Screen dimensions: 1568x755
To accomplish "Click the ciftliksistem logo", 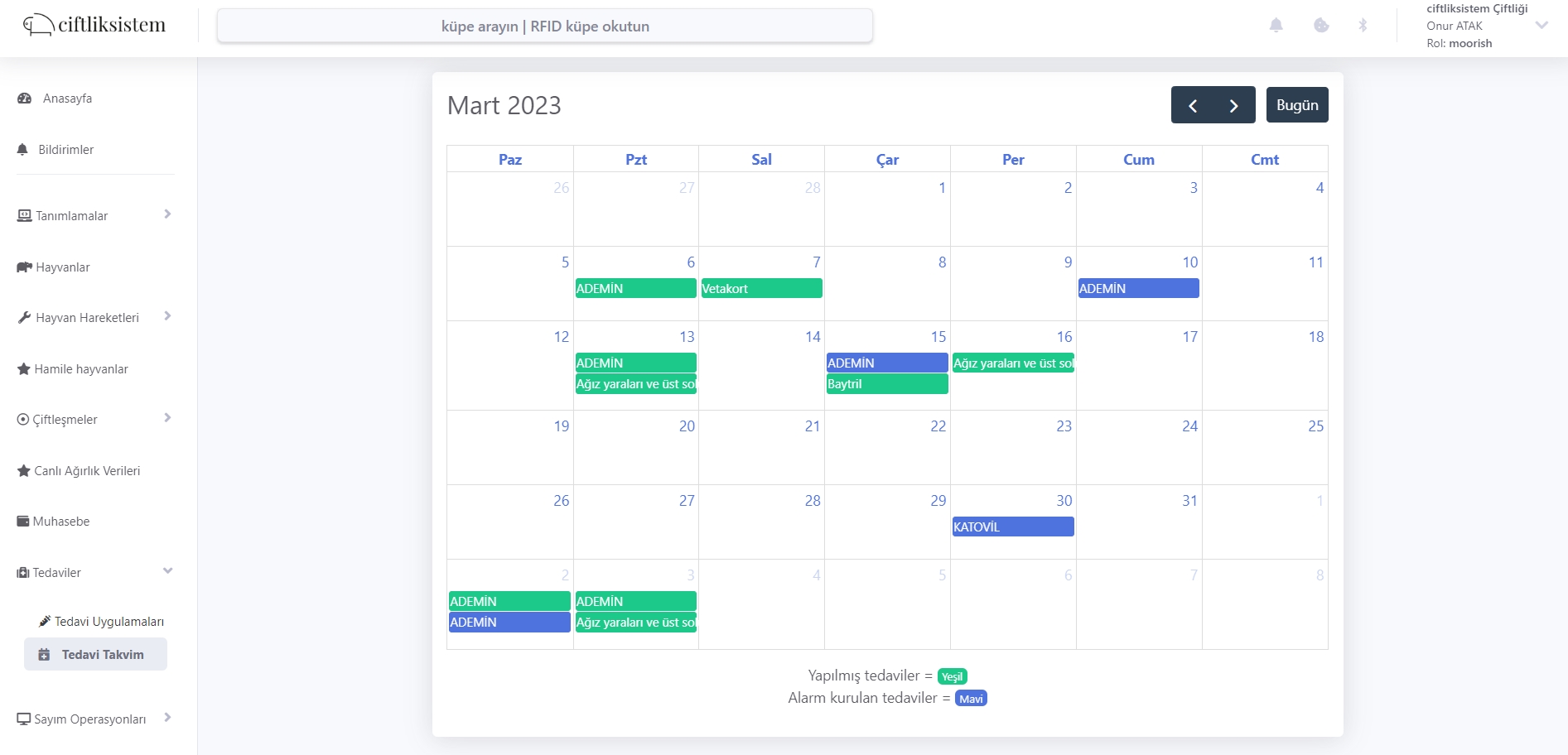I will (94, 26).
